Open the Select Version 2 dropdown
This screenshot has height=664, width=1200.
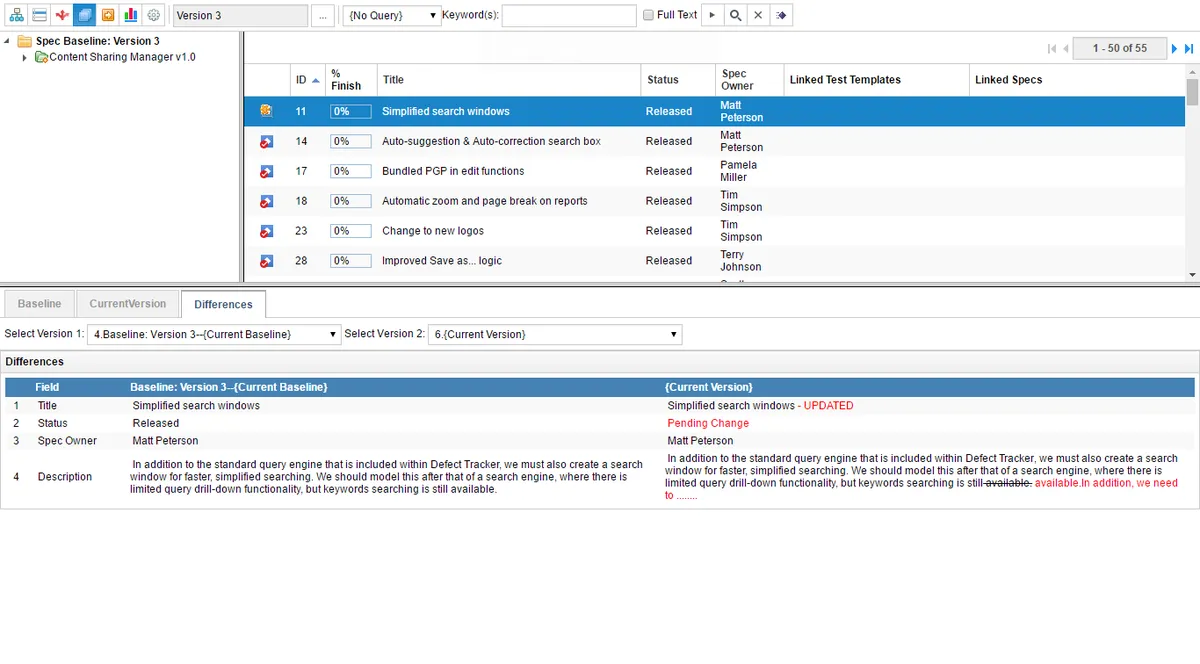pyautogui.click(x=554, y=334)
